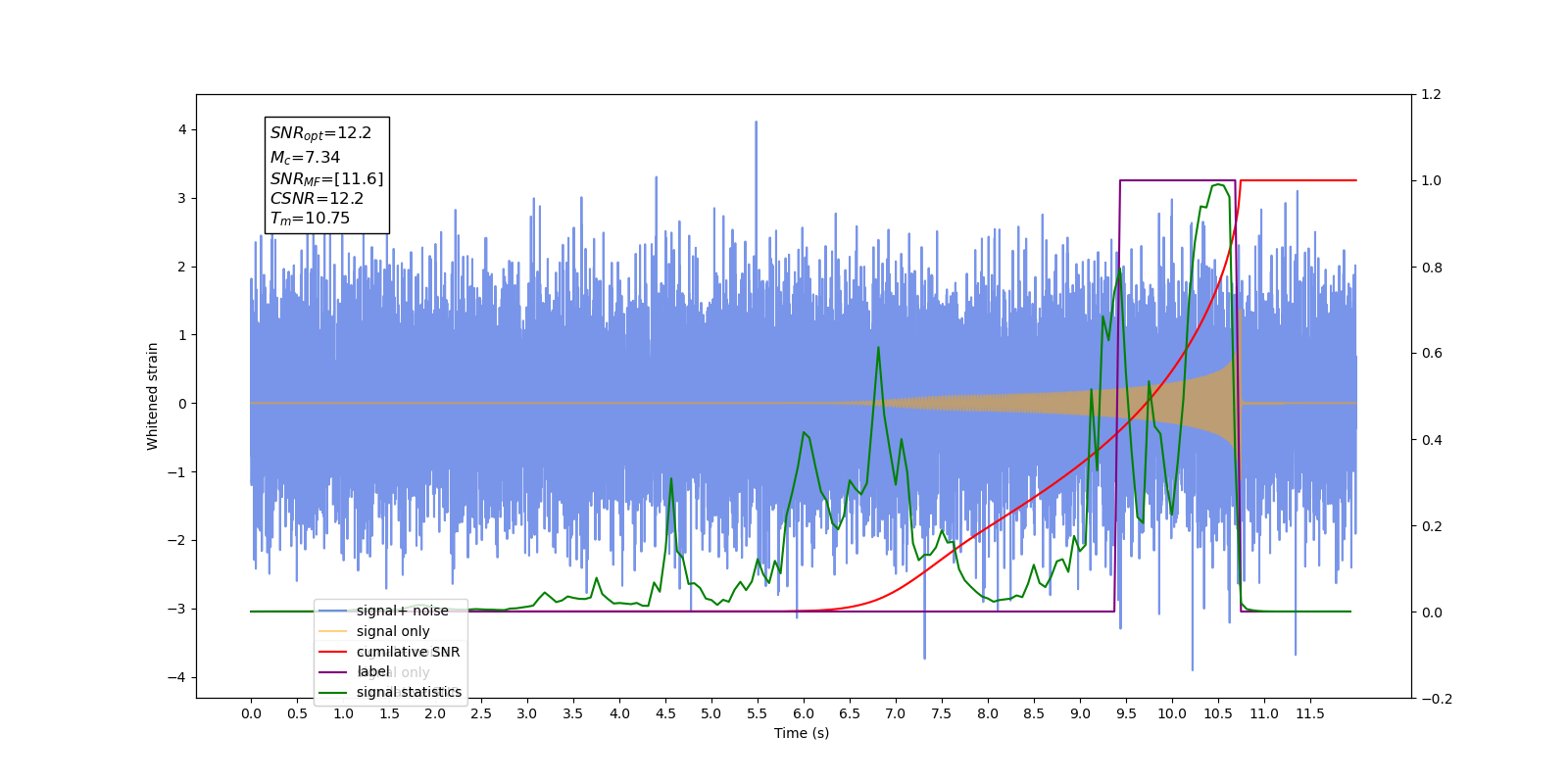
Task: Click the 7.0 tick on the time axis
Action: click(896, 713)
